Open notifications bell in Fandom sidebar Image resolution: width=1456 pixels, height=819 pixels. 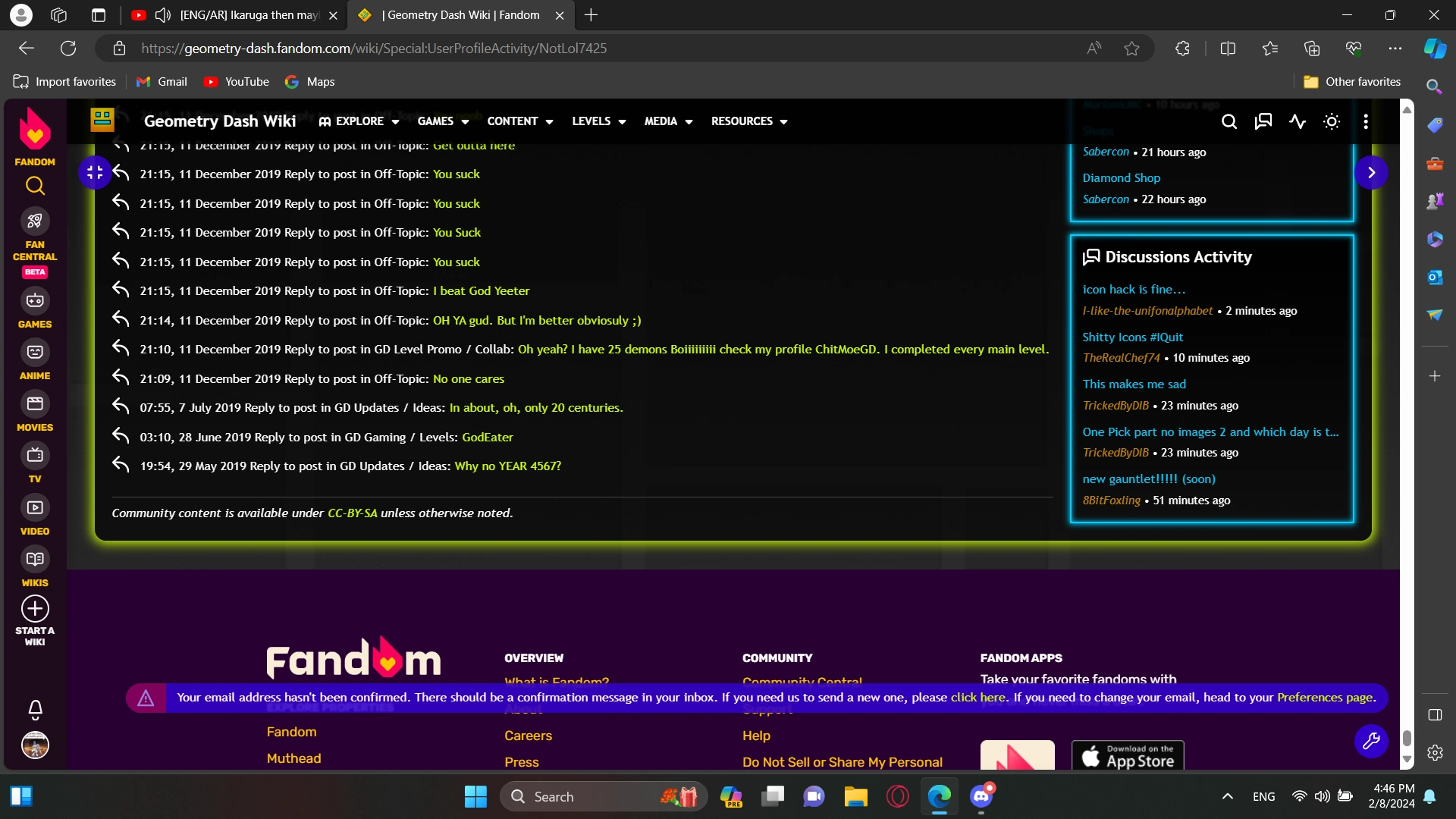coord(35,709)
